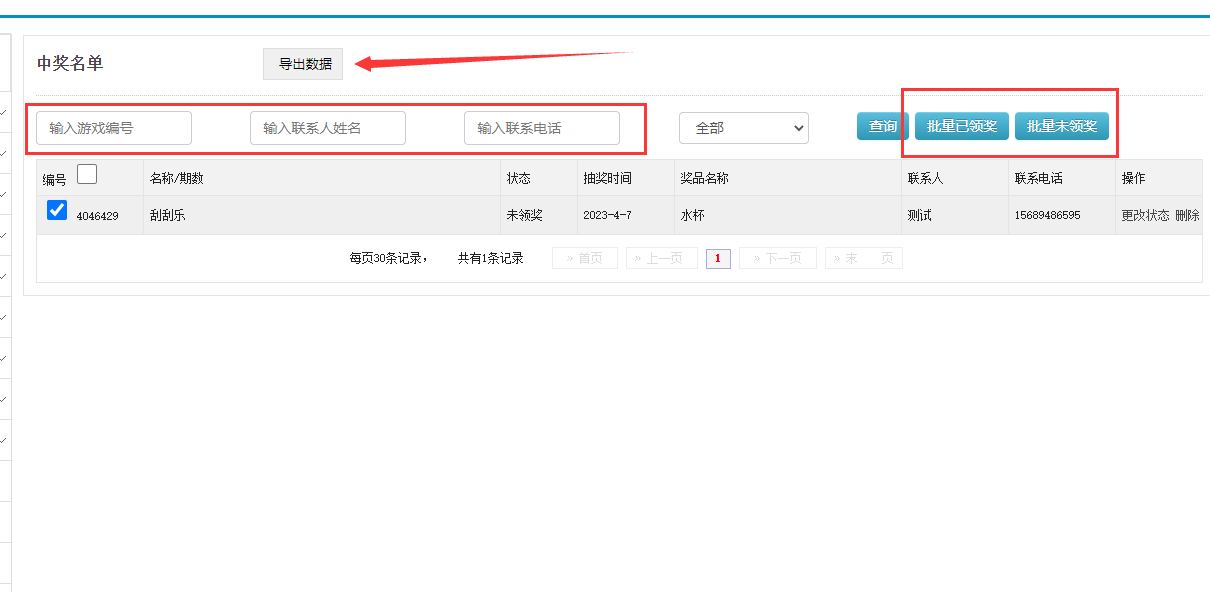Select the 输入联系电话 input field

[542, 128]
